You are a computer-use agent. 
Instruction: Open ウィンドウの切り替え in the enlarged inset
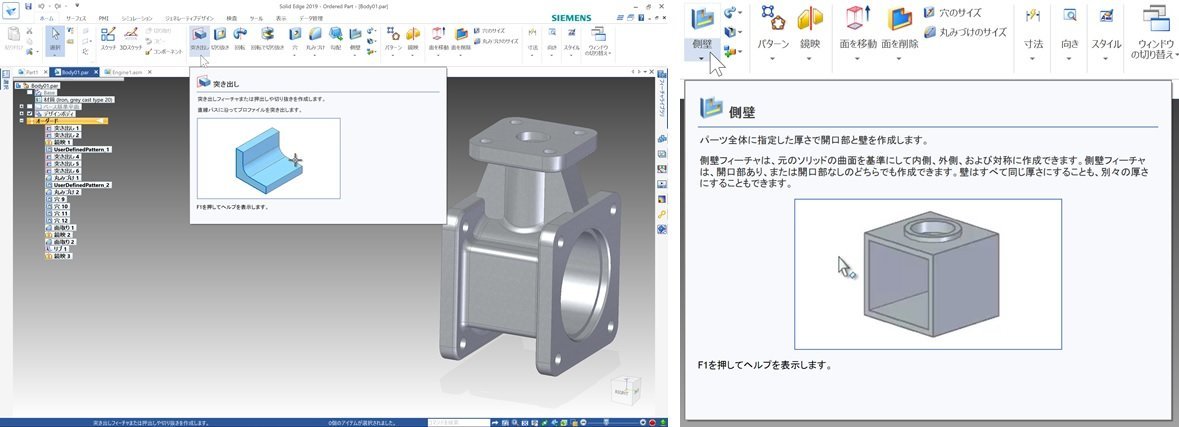tap(1153, 33)
